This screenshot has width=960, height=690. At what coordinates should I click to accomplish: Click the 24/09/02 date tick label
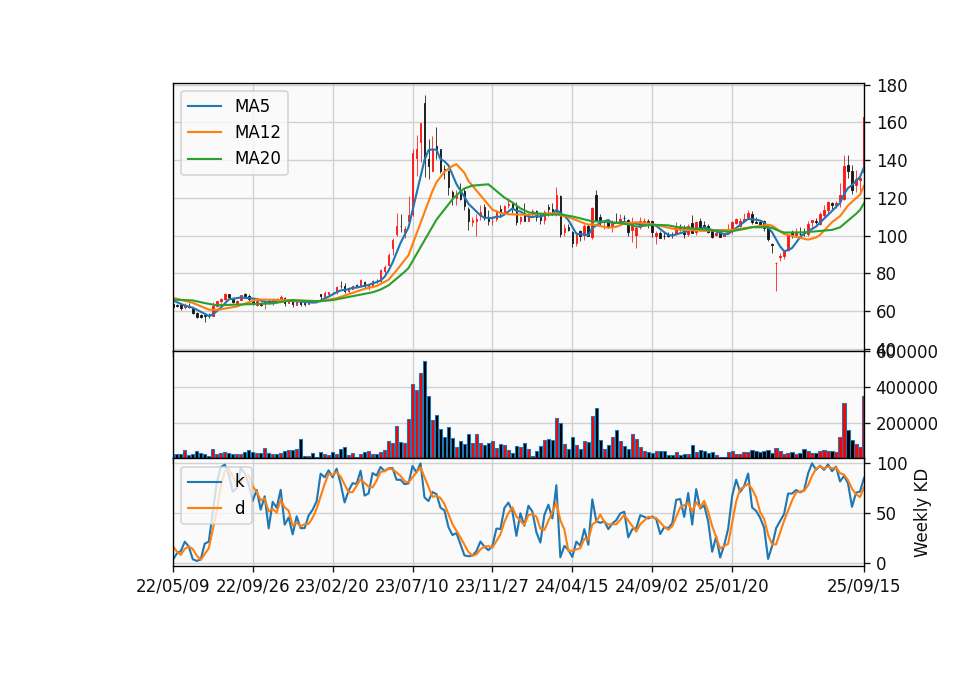point(651,586)
